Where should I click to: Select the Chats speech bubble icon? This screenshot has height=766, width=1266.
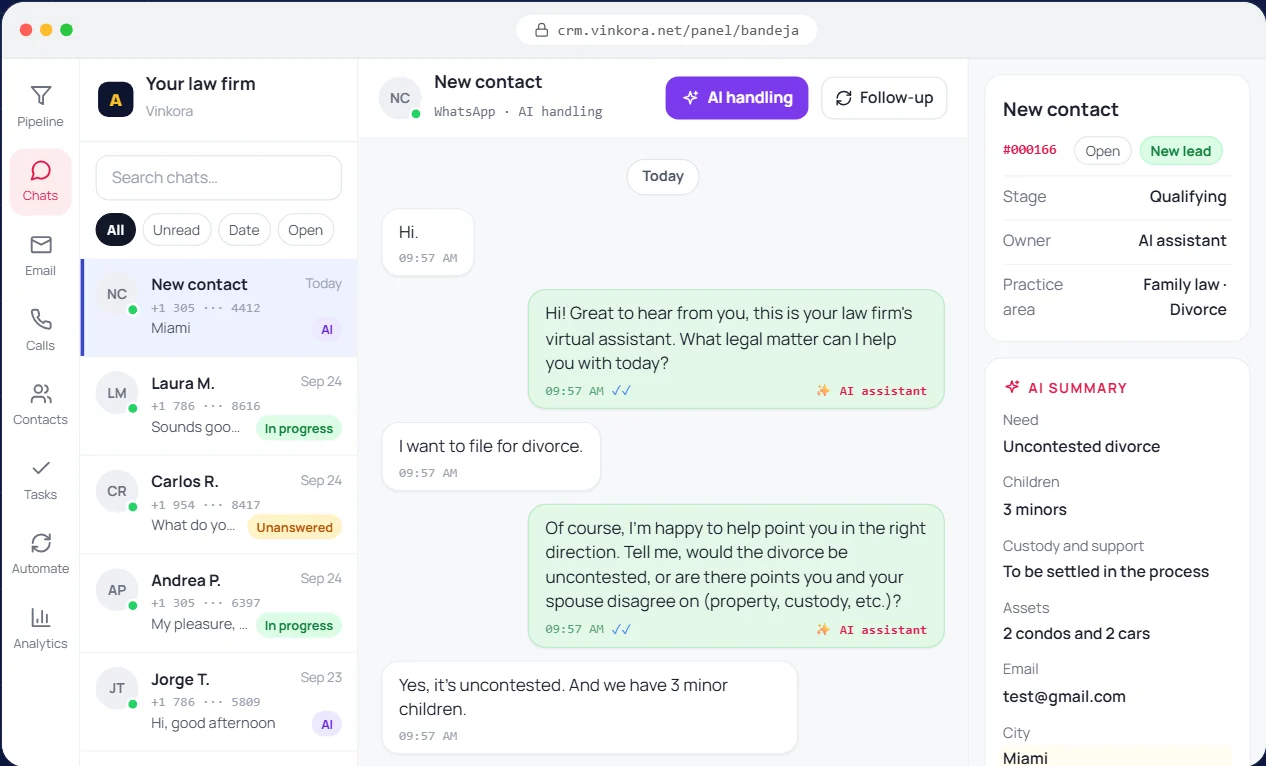click(x=40, y=170)
